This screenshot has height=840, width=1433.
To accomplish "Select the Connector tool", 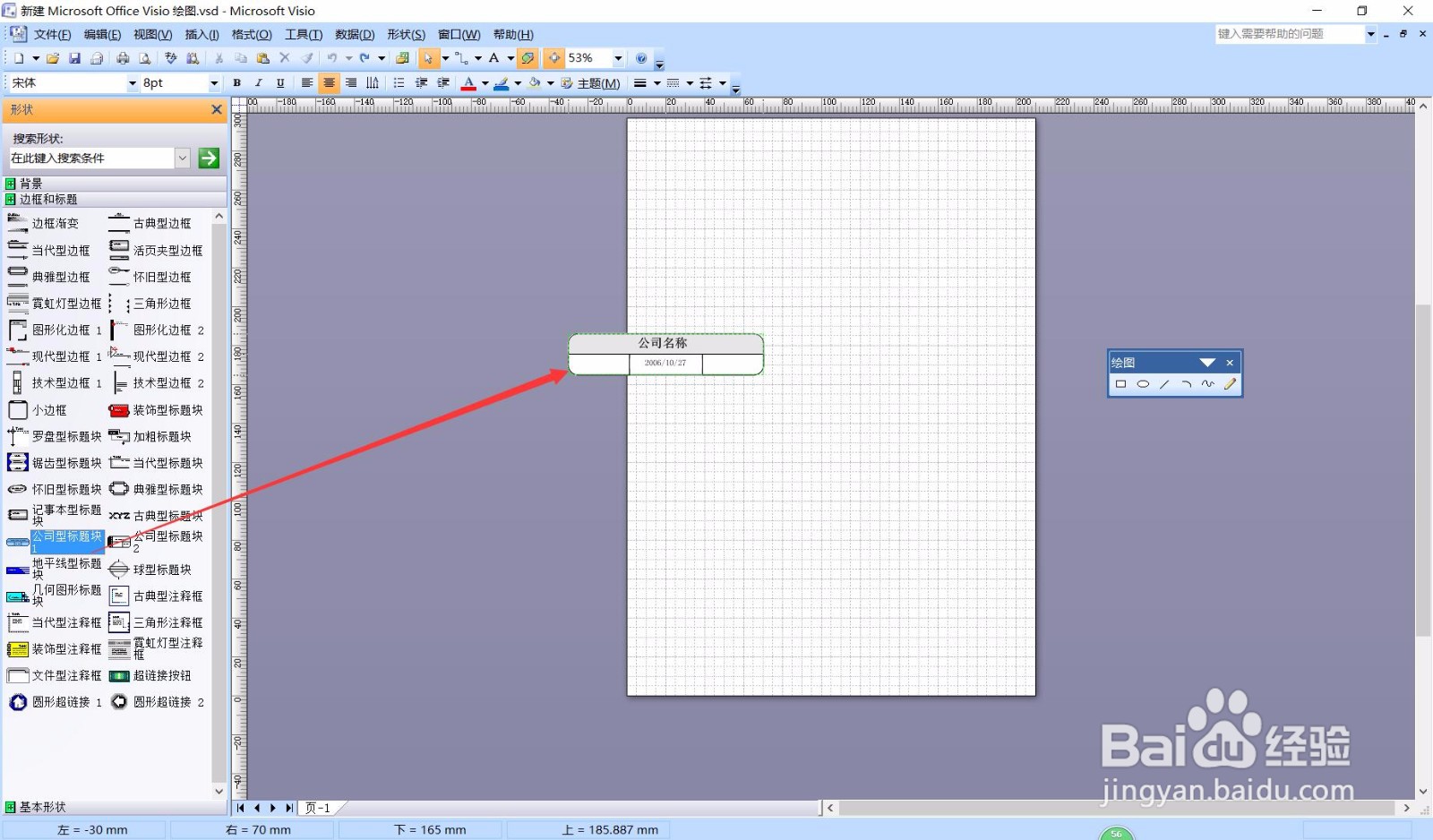I will [460, 58].
